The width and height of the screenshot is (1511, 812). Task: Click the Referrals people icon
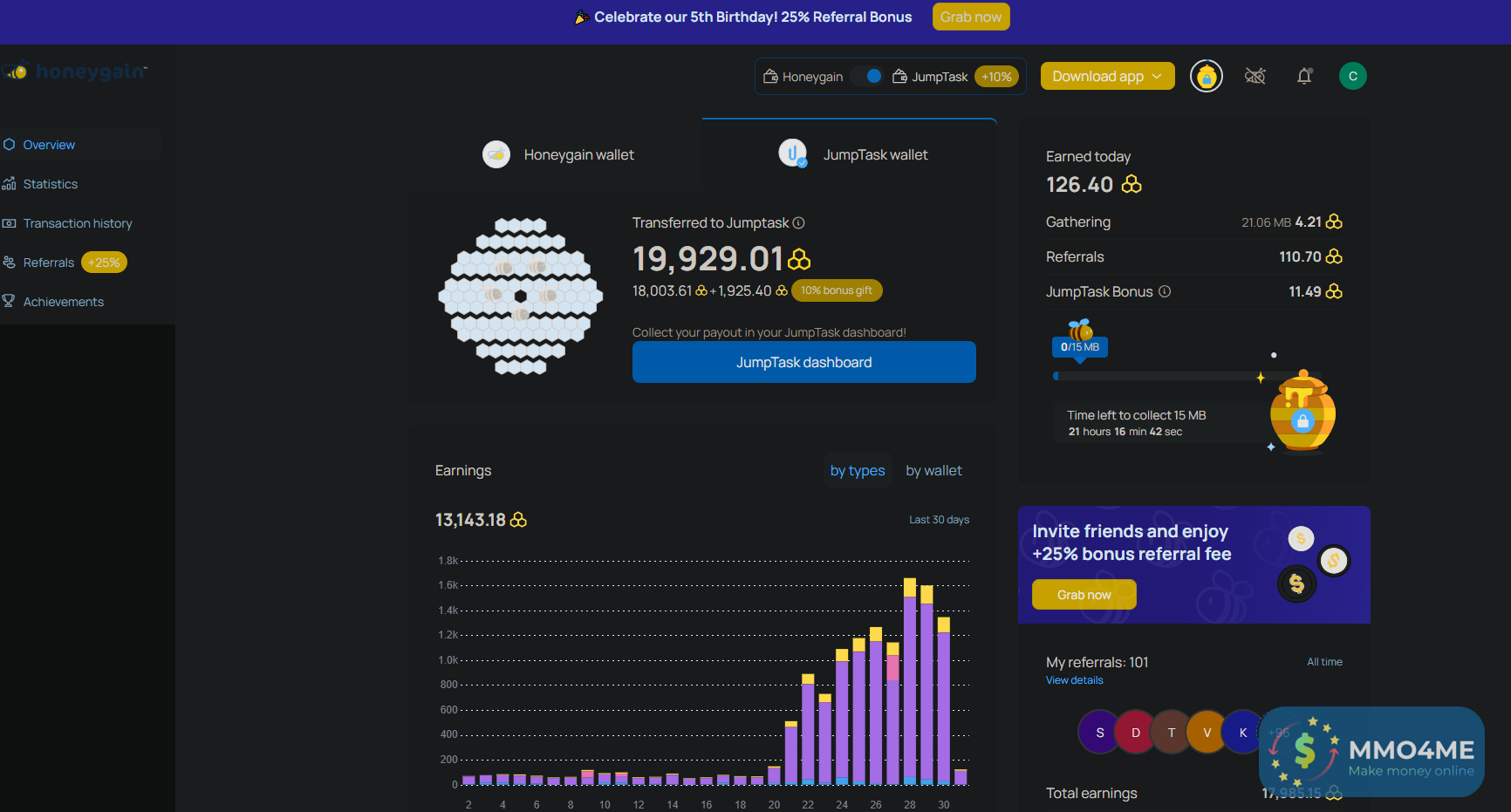pyautogui.click(x=9, y=263)
